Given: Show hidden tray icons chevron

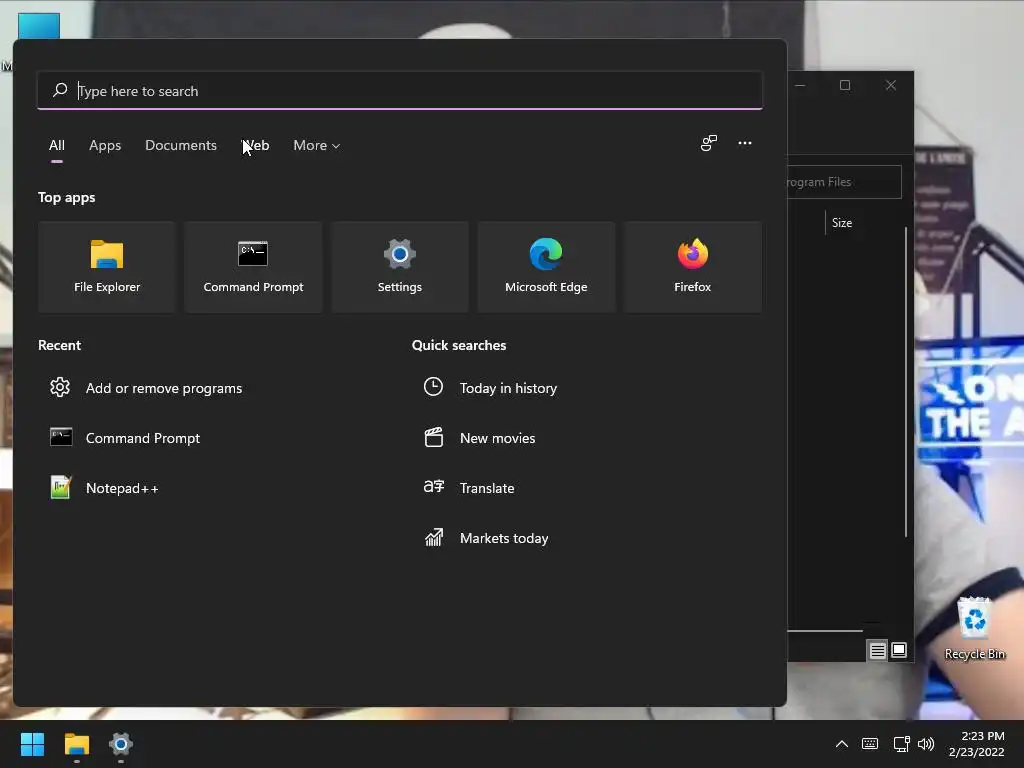Looking at the screenshot, I should tap(842, 744).
